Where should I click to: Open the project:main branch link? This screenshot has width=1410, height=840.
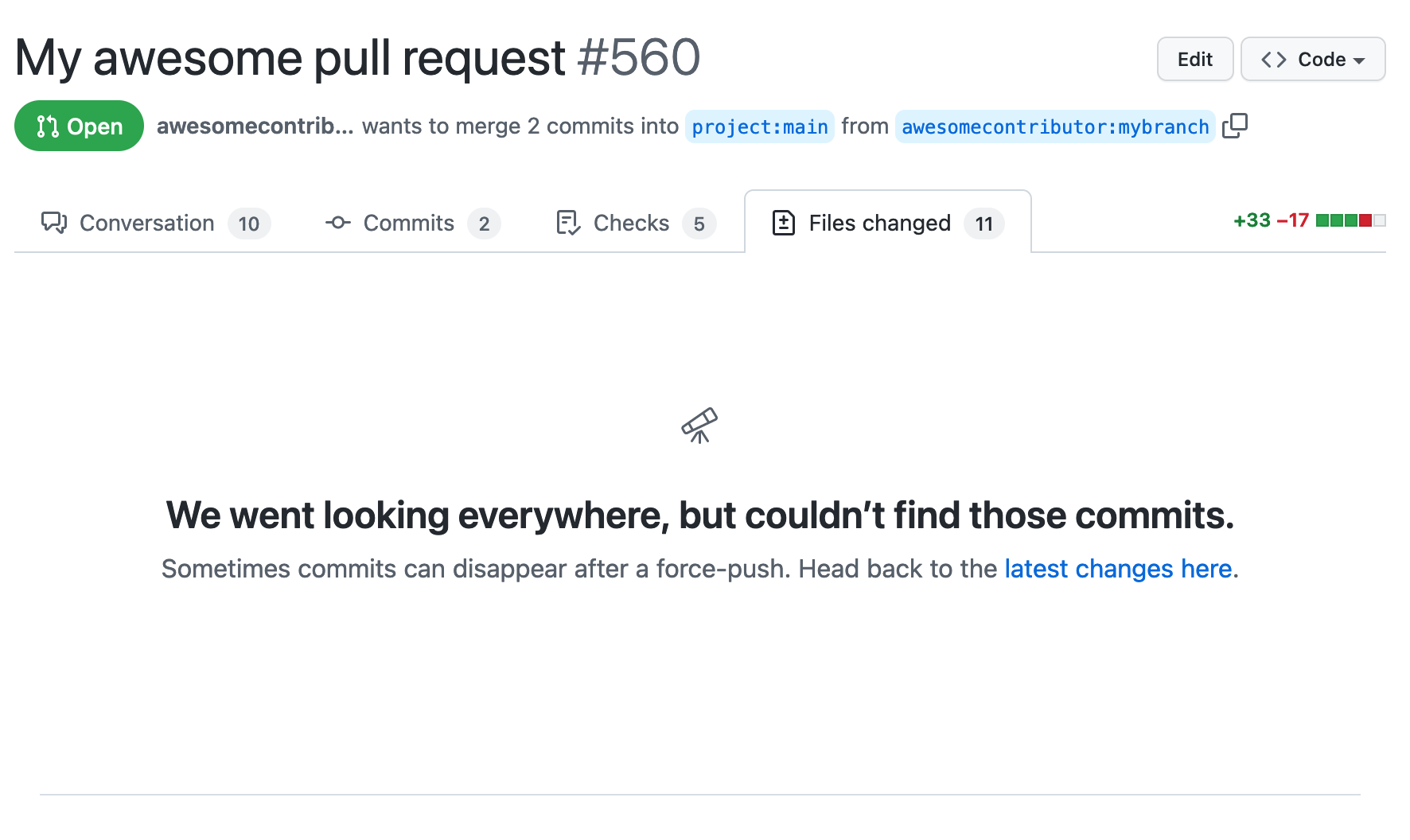pos(759,126)
